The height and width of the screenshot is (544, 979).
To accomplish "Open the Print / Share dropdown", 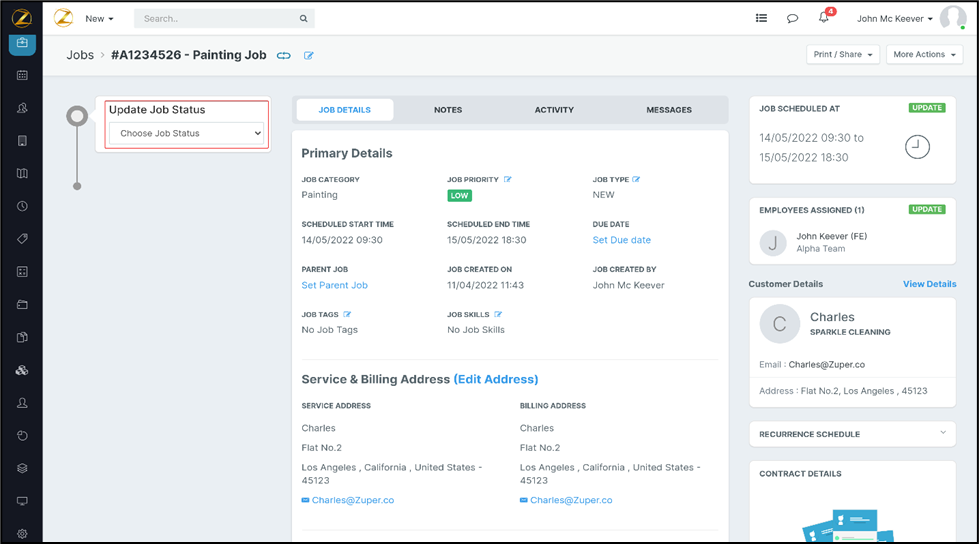I will [842, 55].
